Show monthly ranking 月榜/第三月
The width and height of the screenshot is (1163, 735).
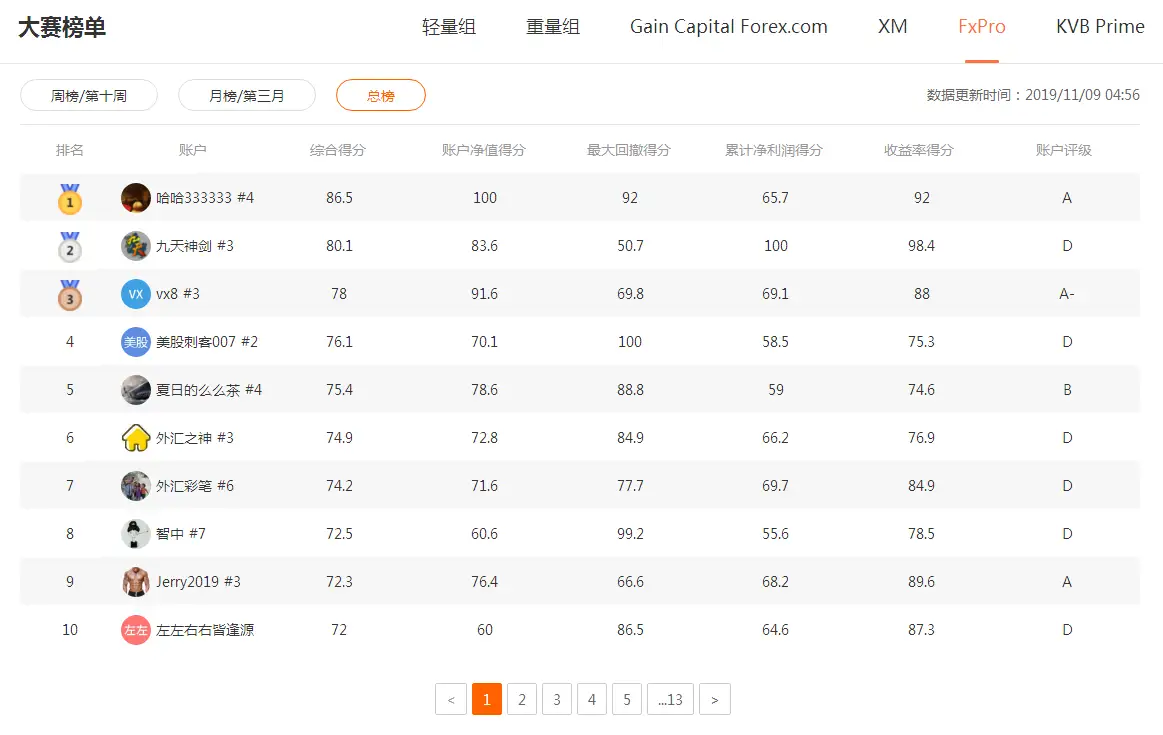[247, 96]
